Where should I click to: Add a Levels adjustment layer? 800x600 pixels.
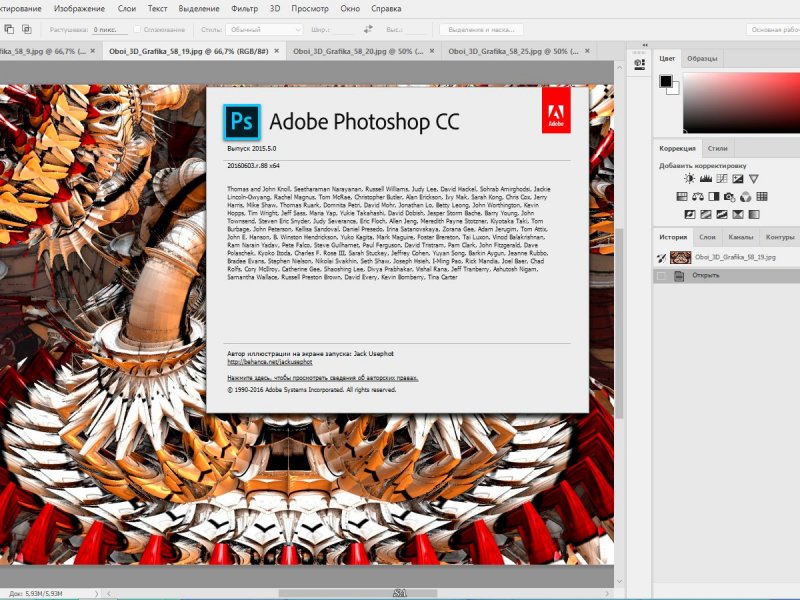pos(706,179)
